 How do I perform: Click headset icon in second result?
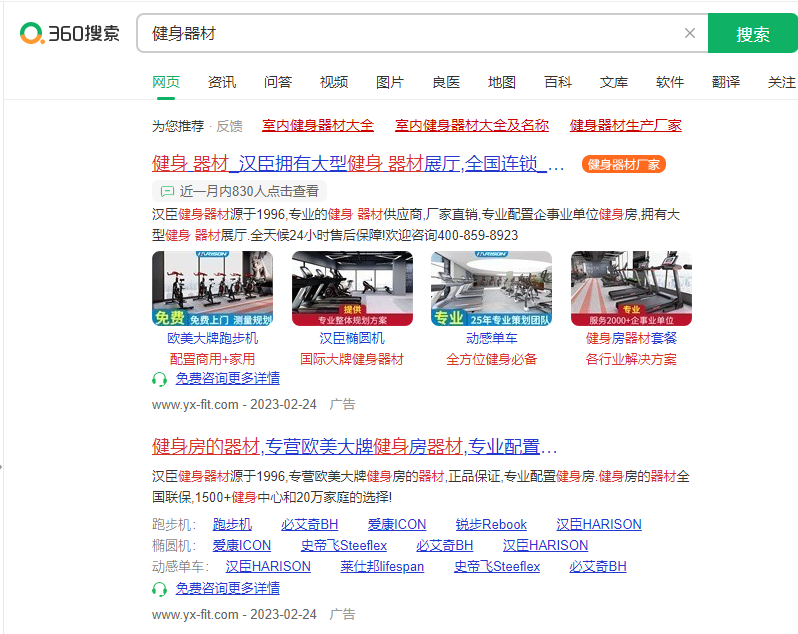[x=159, y=589]
